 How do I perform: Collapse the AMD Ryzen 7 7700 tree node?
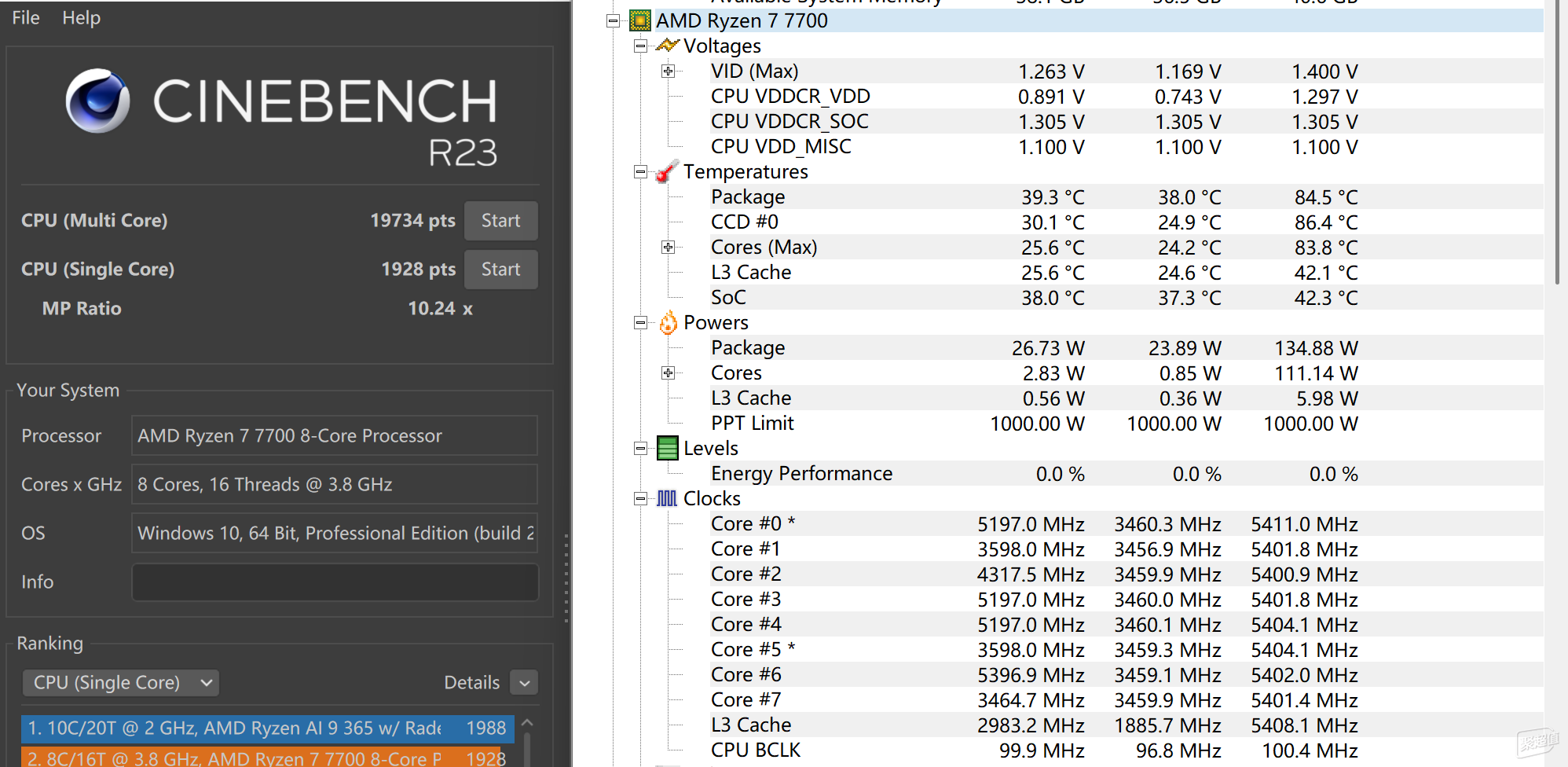pyautogui.click(x=613, y=21)
